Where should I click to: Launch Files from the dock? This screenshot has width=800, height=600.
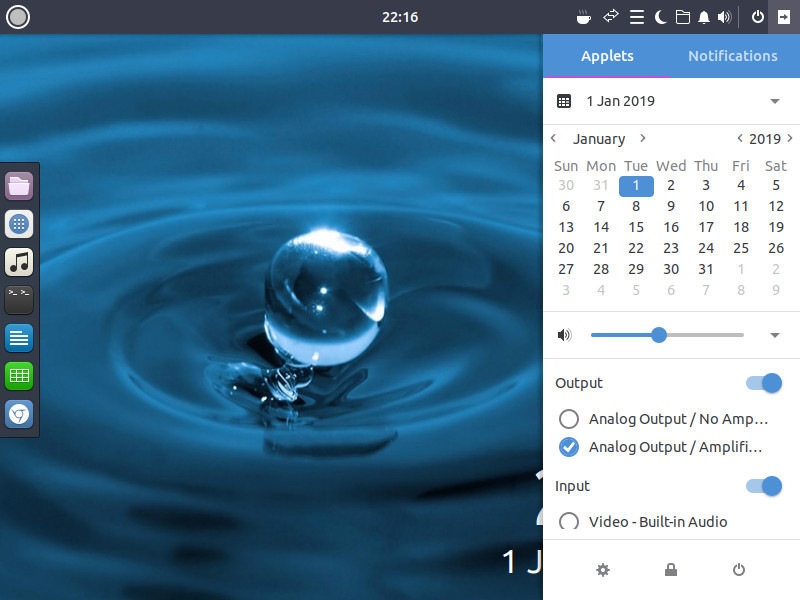[19, 186]
